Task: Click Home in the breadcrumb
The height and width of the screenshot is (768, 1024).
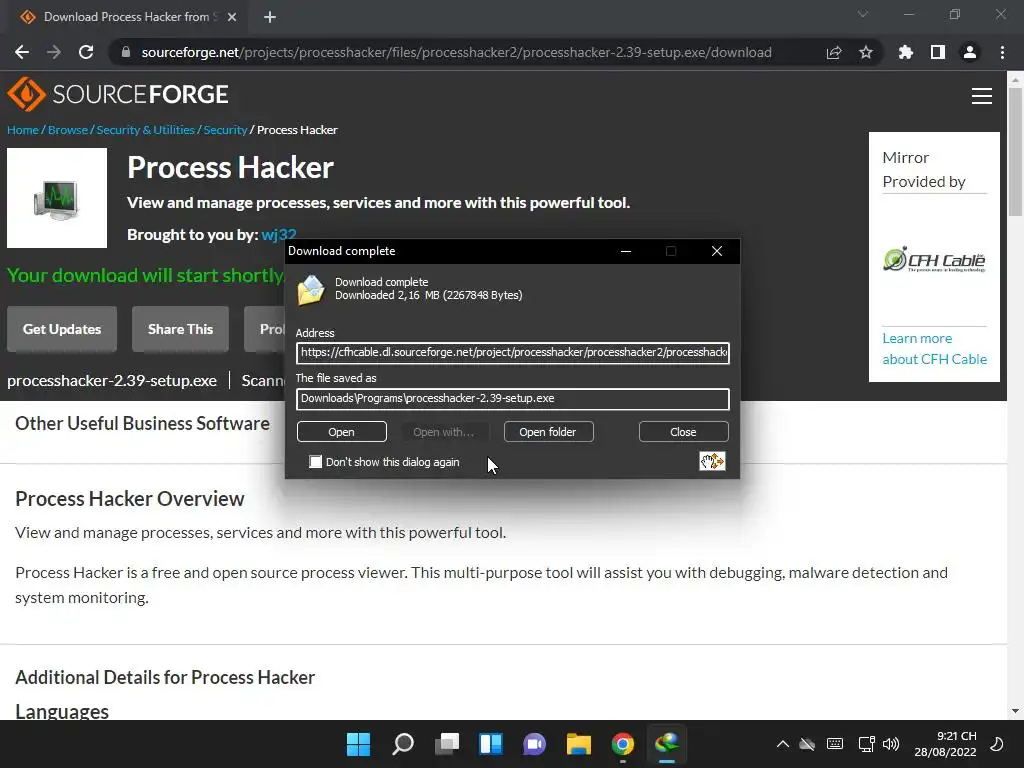Action: (23, 130)
